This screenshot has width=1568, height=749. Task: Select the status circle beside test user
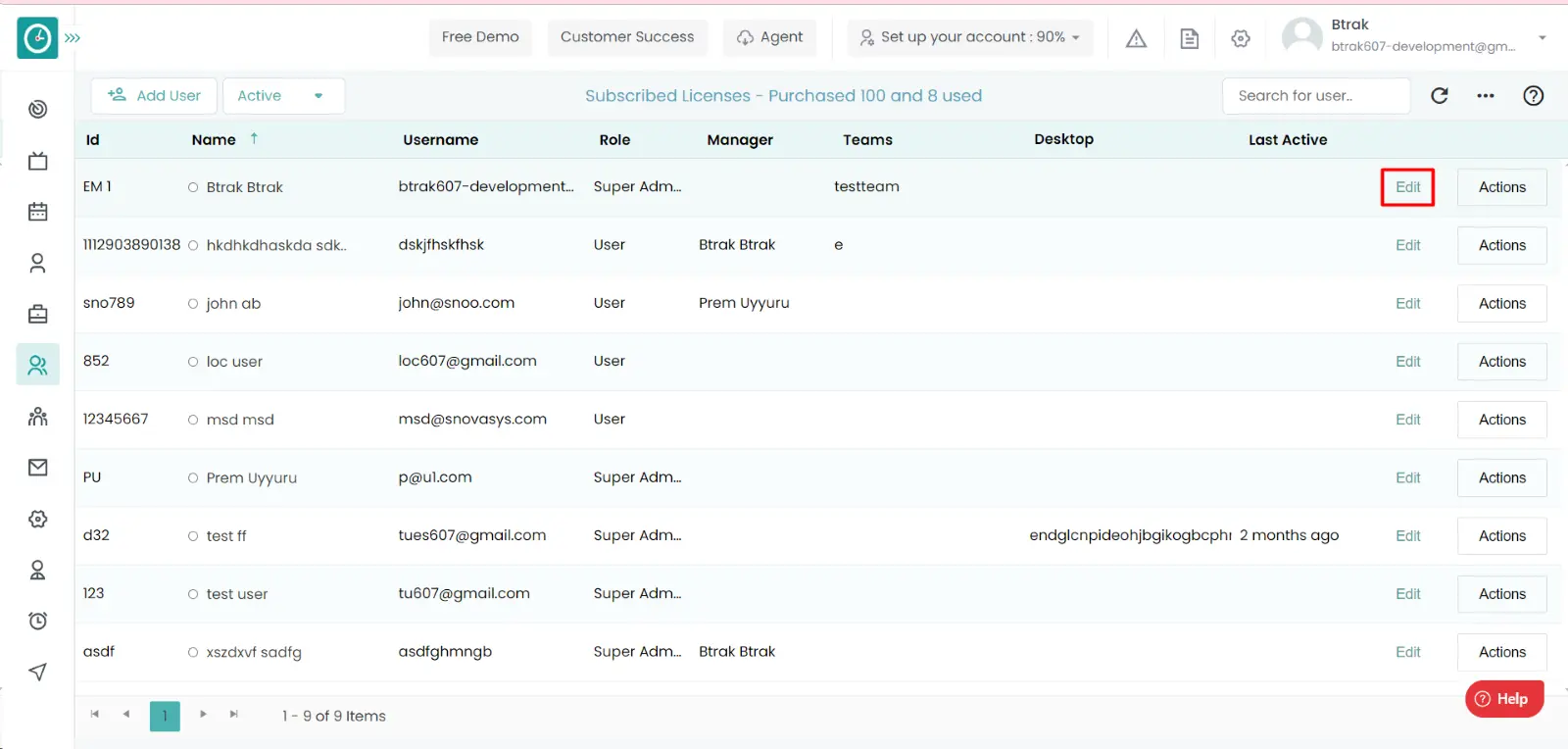tap(193, 594)
